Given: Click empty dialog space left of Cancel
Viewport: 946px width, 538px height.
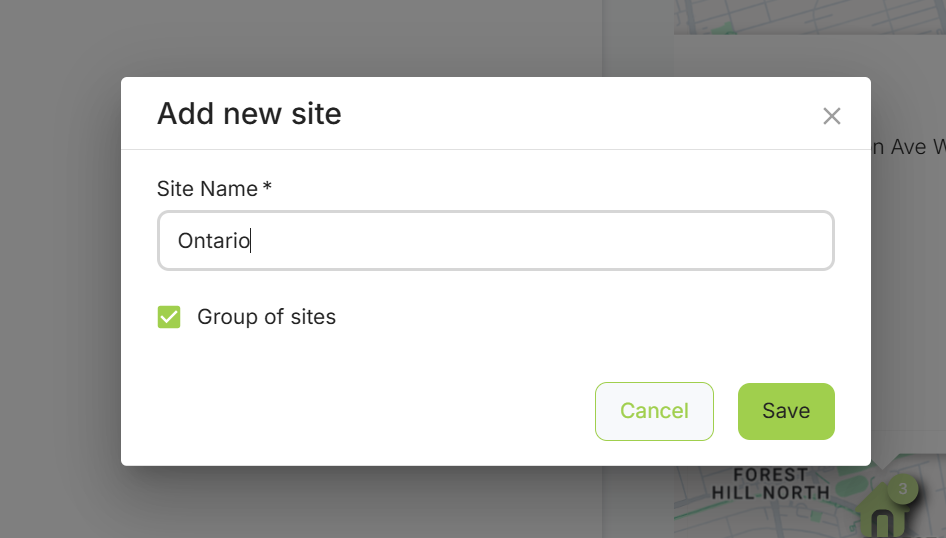Looking at the screenshot, I should pos(380,411).
